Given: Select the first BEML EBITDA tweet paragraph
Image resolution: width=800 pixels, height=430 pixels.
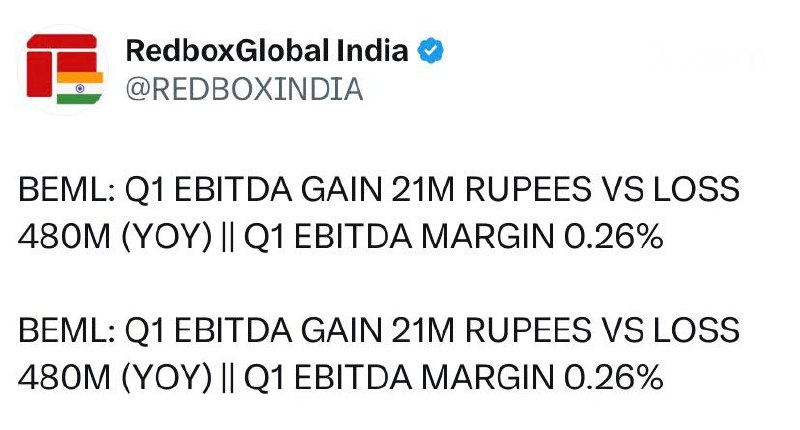Looking at the screenshot, I should pyautogui.click(x=379, y=213).
